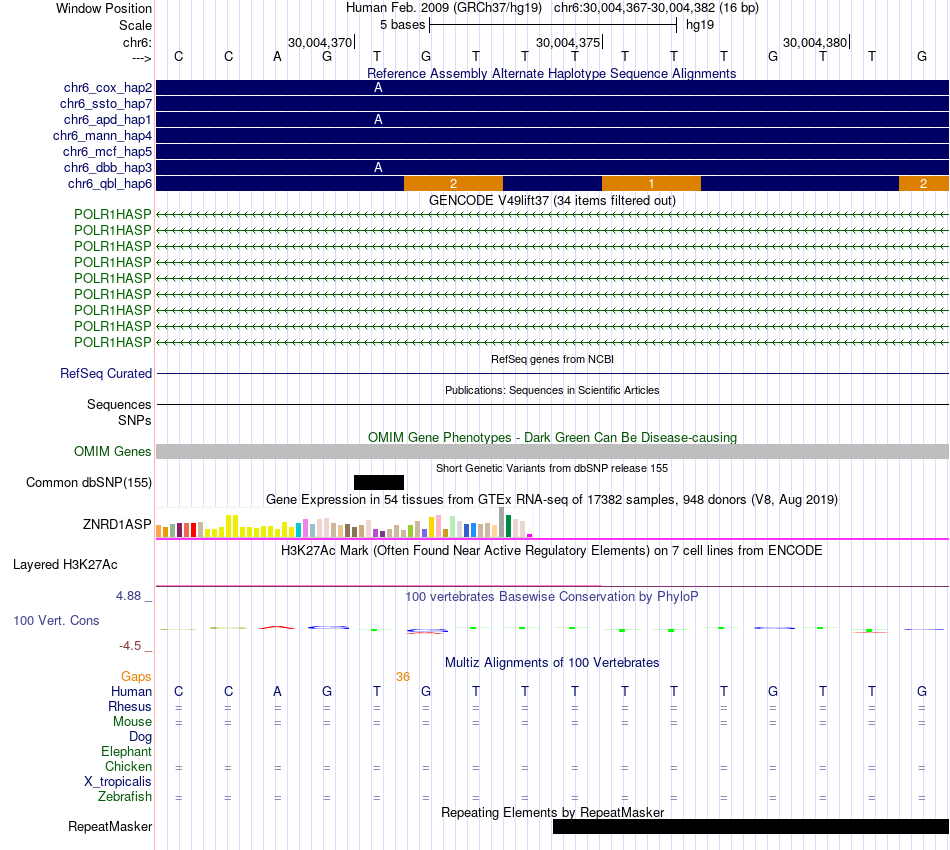Click the ZNRD1ASP expression bar chart

344,523
